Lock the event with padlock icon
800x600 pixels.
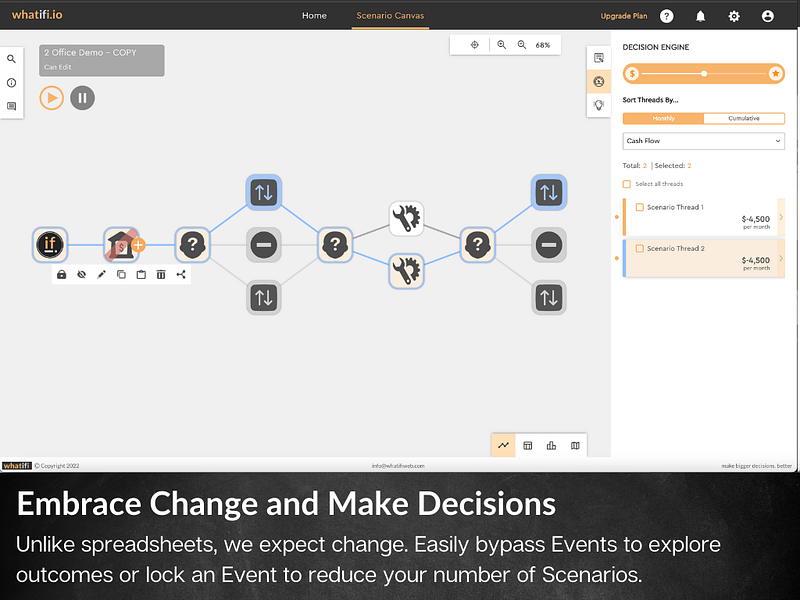click(61, 274)
